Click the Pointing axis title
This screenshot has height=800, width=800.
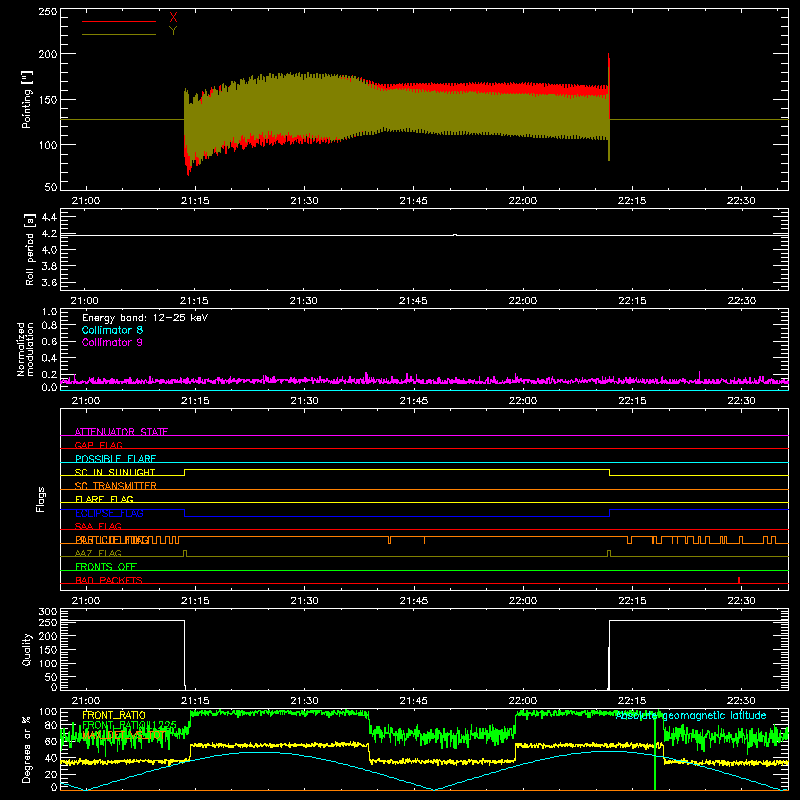coord(27,99)
